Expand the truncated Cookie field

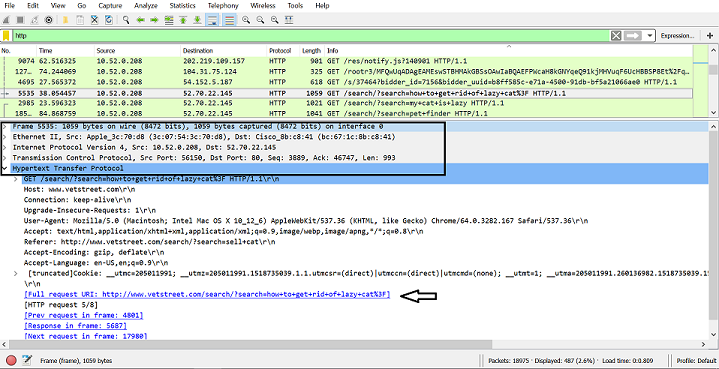click(16, 274)
